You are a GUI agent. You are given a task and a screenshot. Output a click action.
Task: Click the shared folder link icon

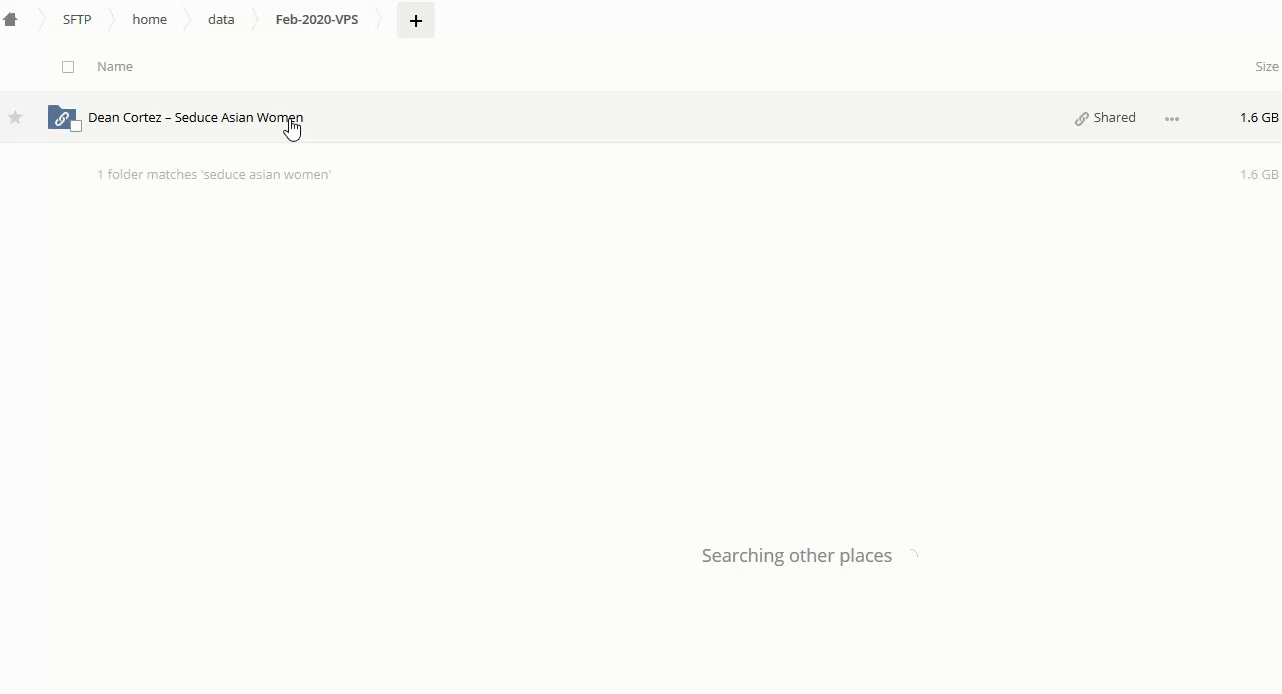point(60,117)
